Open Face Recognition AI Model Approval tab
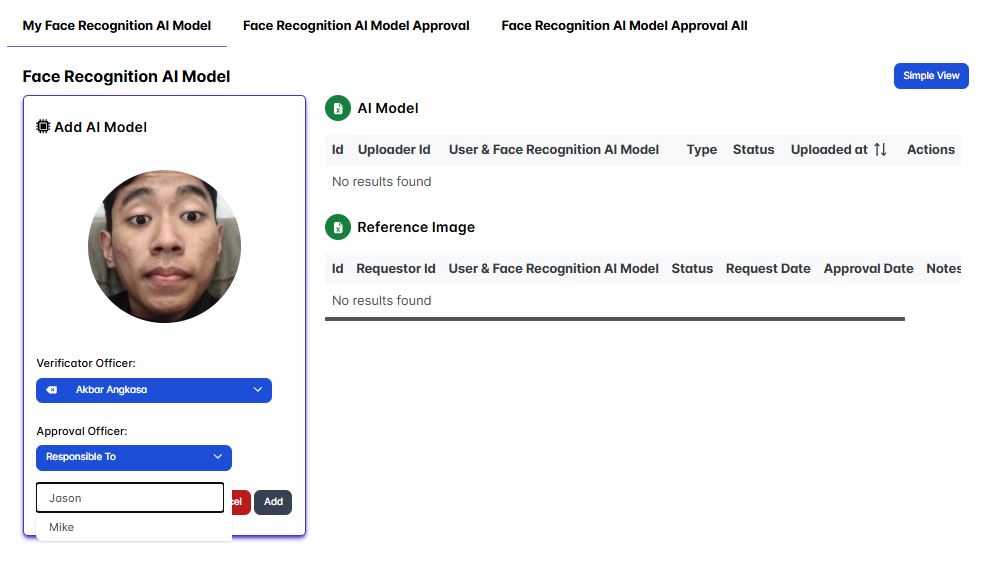The image size is (991, 562). 356,26
